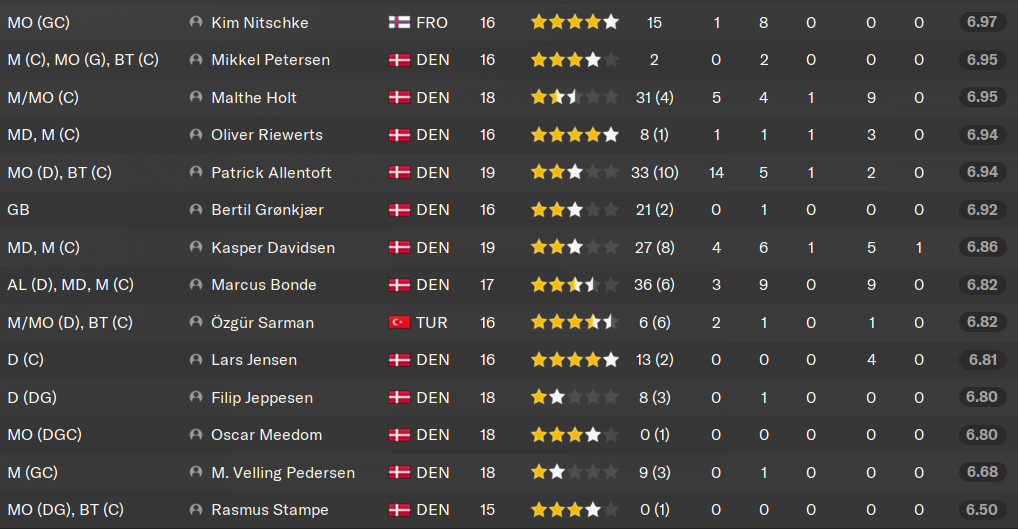Click the Denmark flag beside Malthe Holt
The width and height of the screenshot is (1018, 529).
pos(399,98)
